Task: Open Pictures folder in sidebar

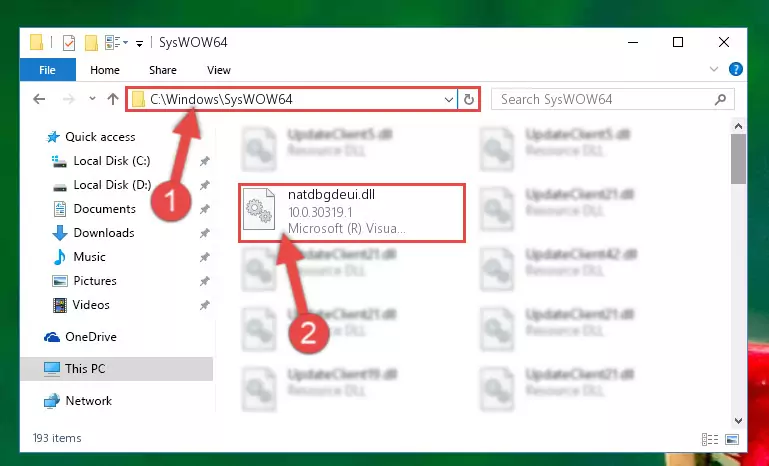Action: coord(95,281)
